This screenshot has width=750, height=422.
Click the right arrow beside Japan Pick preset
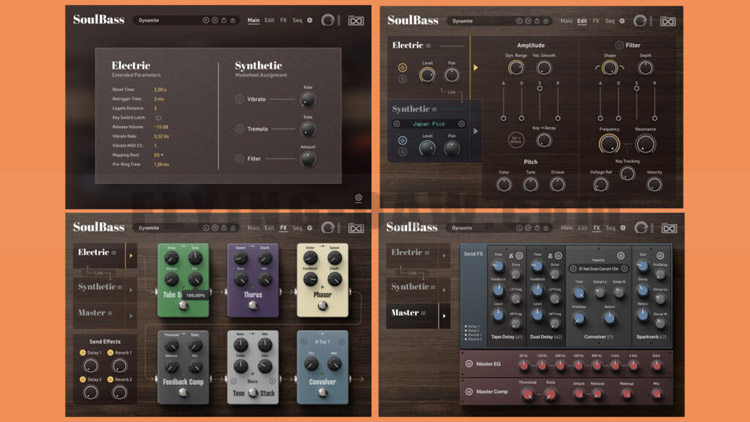tap(462, 123)
